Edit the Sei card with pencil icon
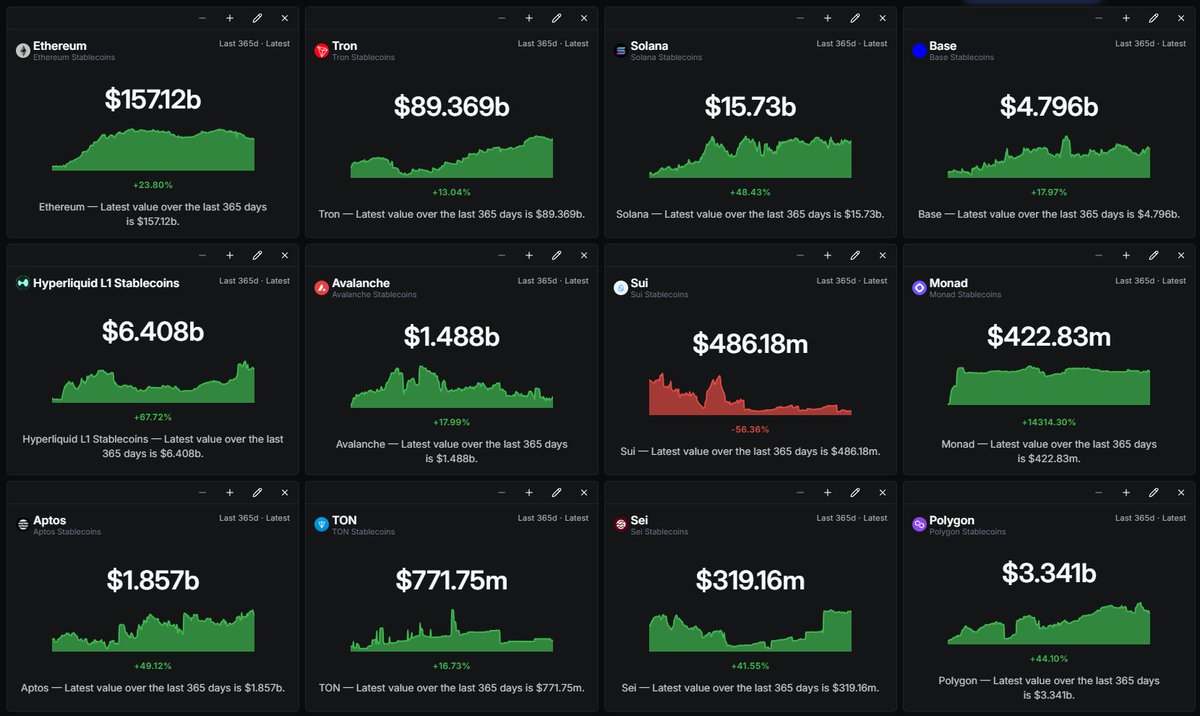This screenshot has height=716, width=1200. pyautogui.click(x=855, y=493)
